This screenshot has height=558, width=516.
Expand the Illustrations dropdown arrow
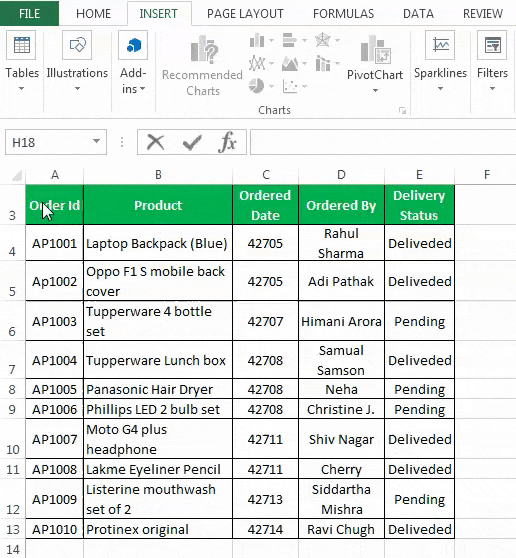tap(77, 88)
